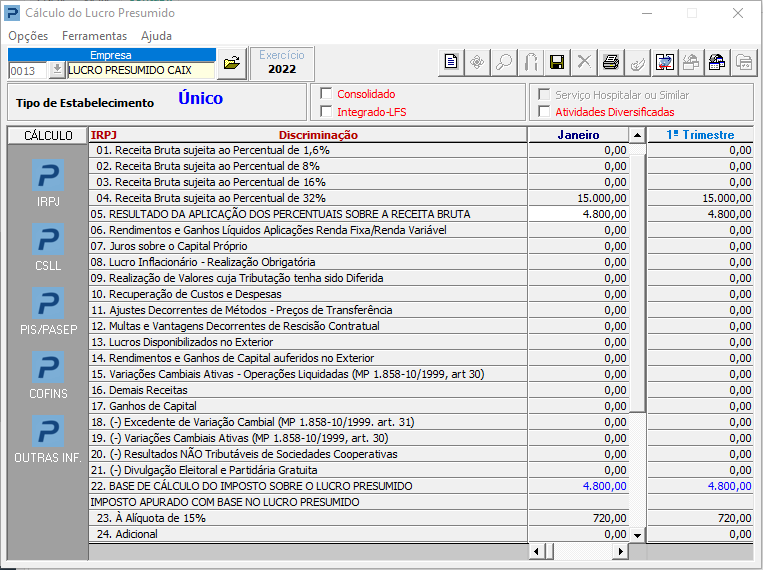Select the IRPJ calculation icon
The image size is (763, 570).
(x=48, y=175)
